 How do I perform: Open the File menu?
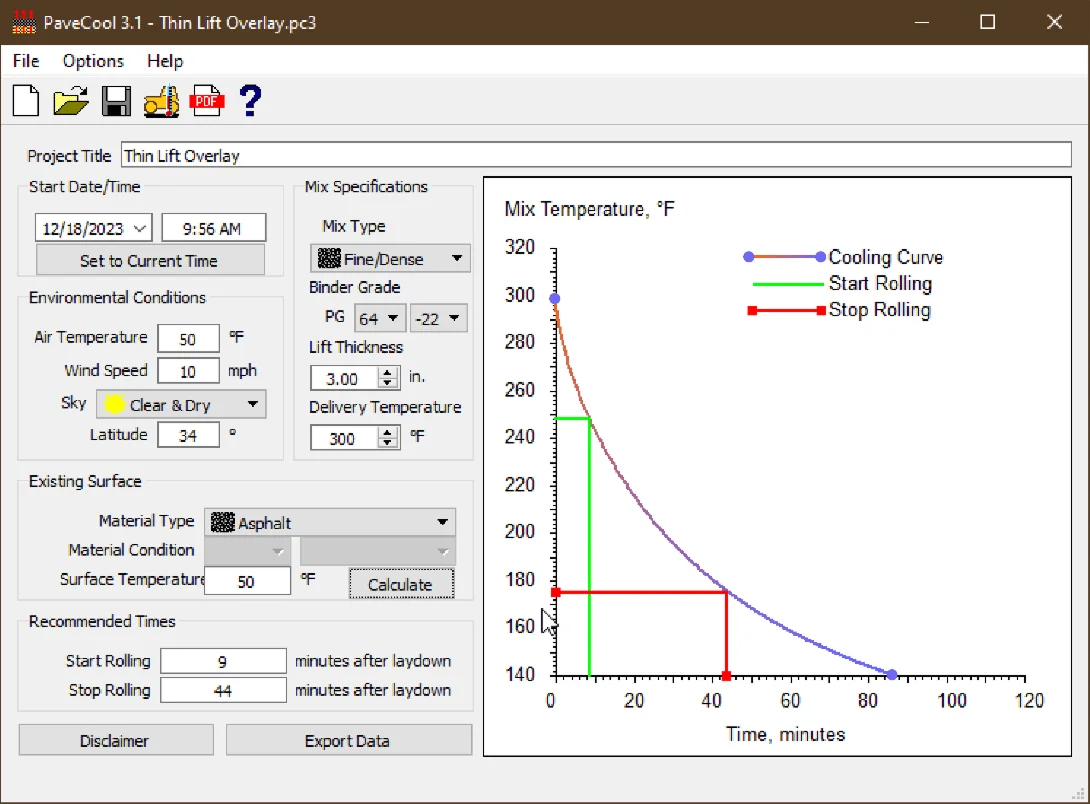(x=25, y=61)
